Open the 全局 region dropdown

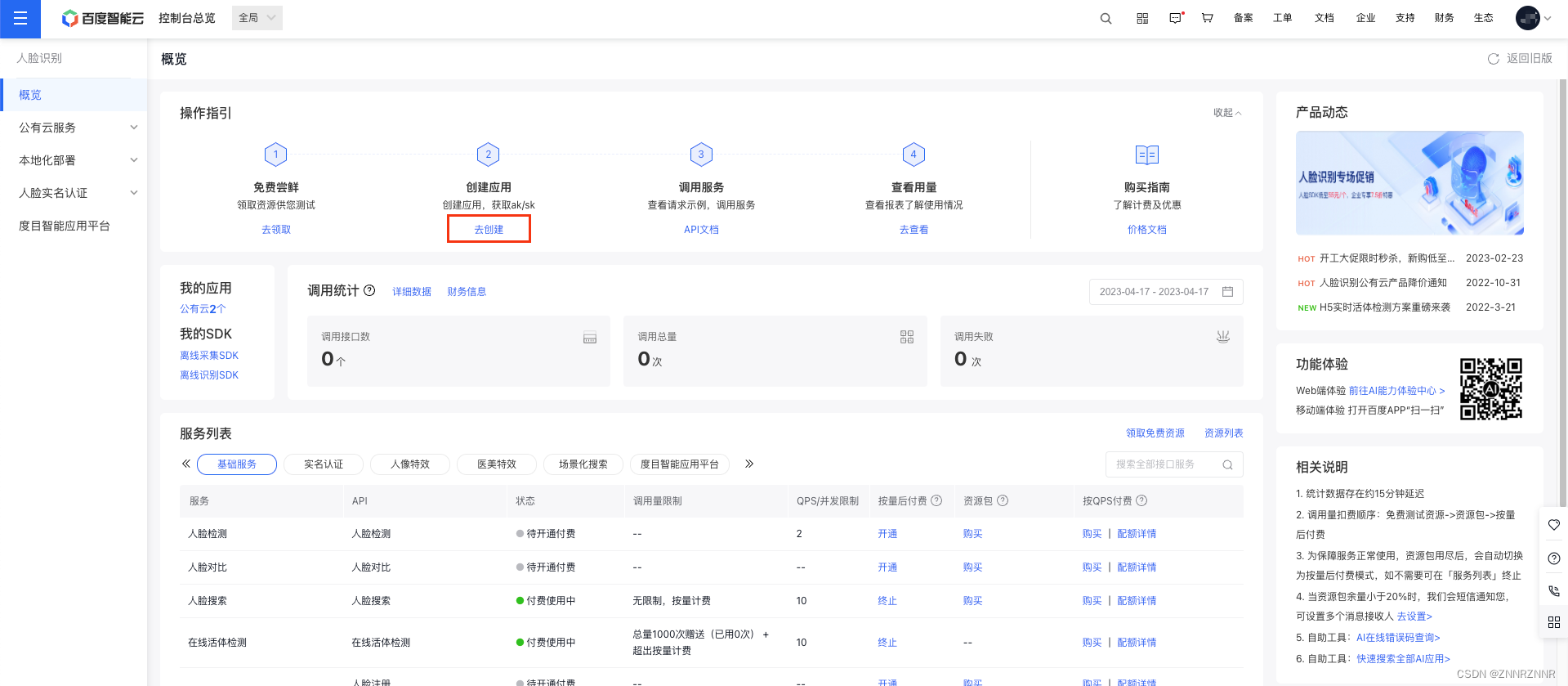click(x=257, y=18)
